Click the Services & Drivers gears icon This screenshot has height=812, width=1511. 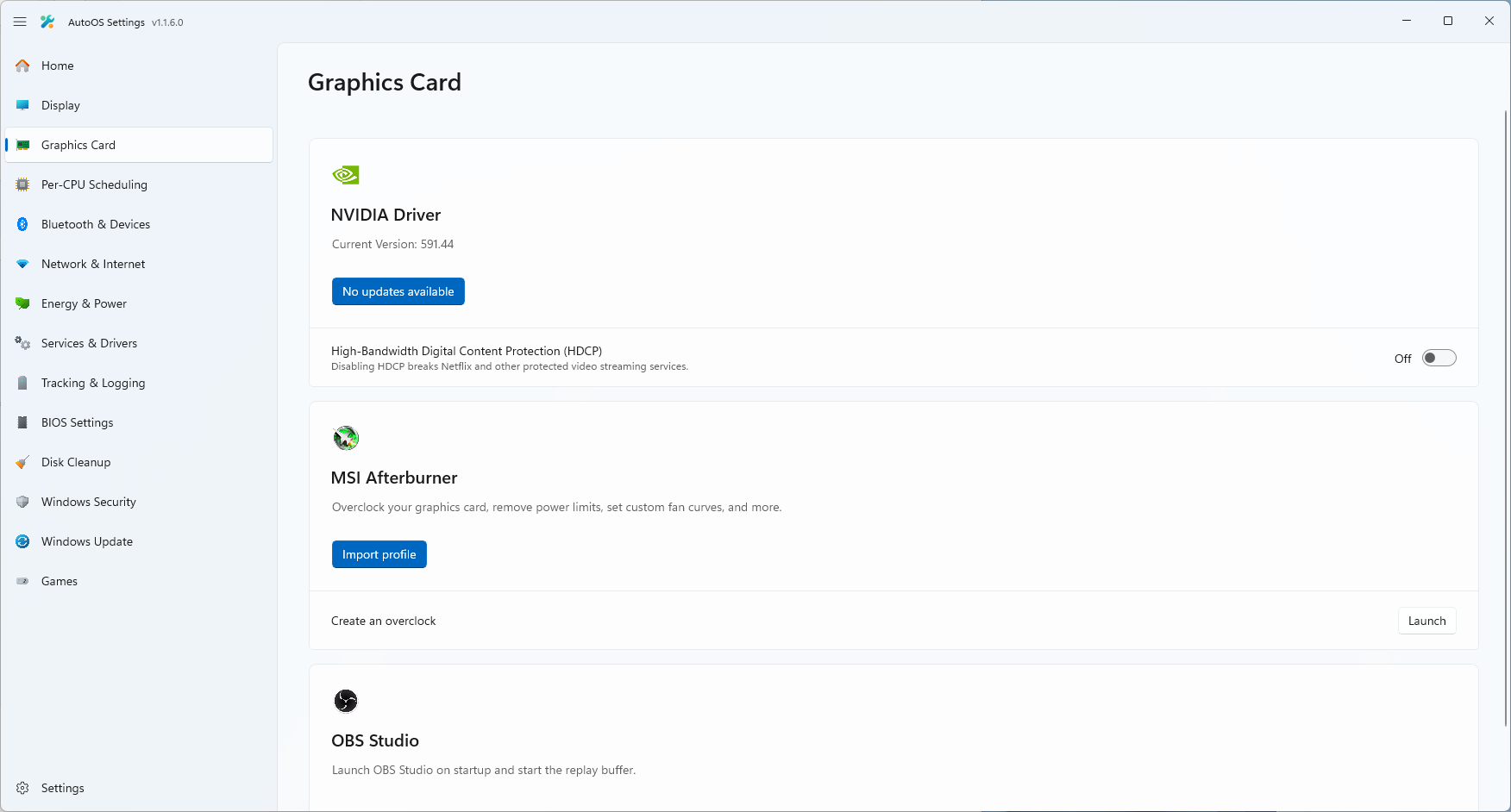pyautogui.click(x=22, y=343)
